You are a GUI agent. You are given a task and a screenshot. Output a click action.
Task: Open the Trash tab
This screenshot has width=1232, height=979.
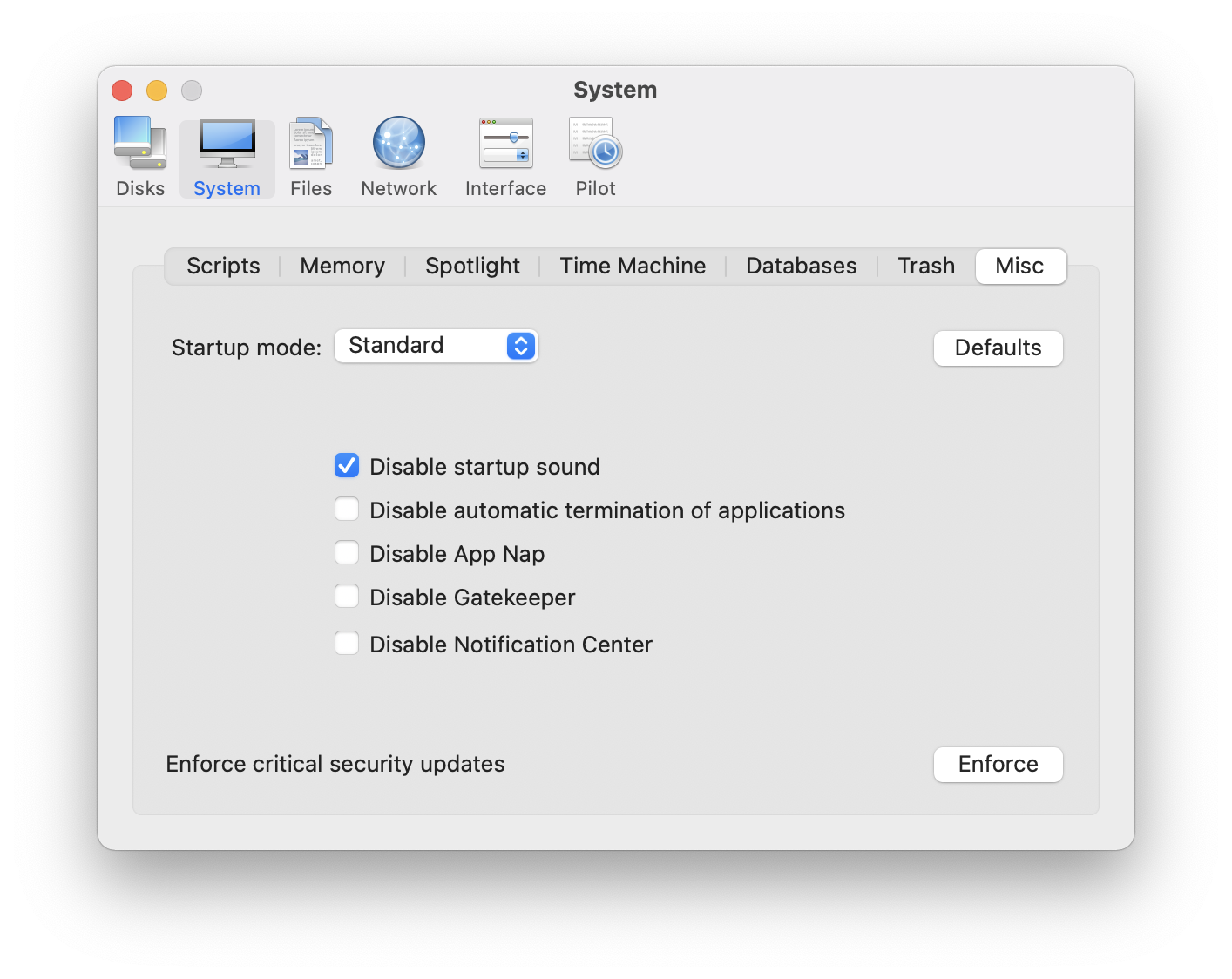pyautogui.click(x=926, y=267)
